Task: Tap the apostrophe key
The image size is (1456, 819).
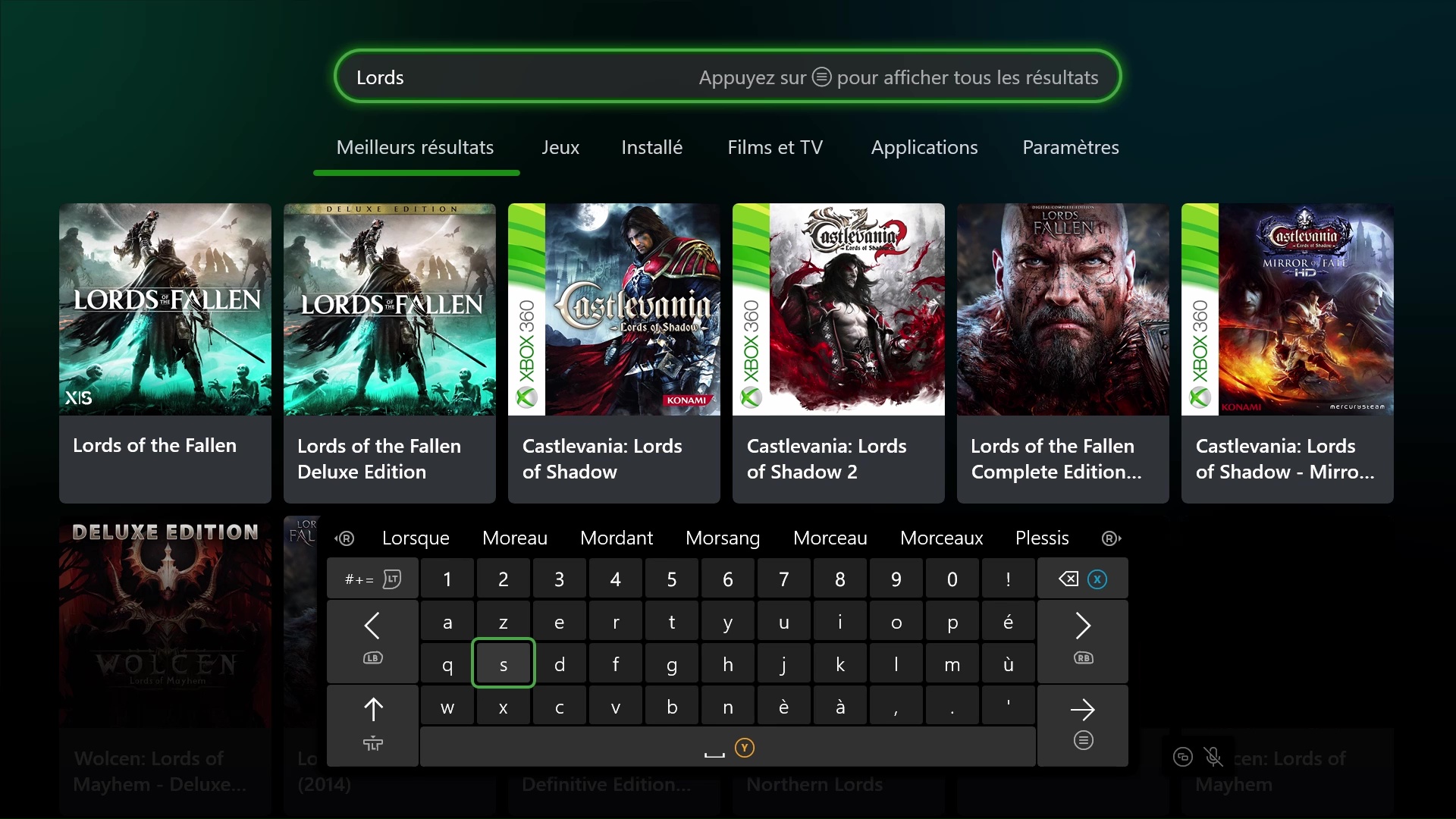Action: tap(1008, 708)
